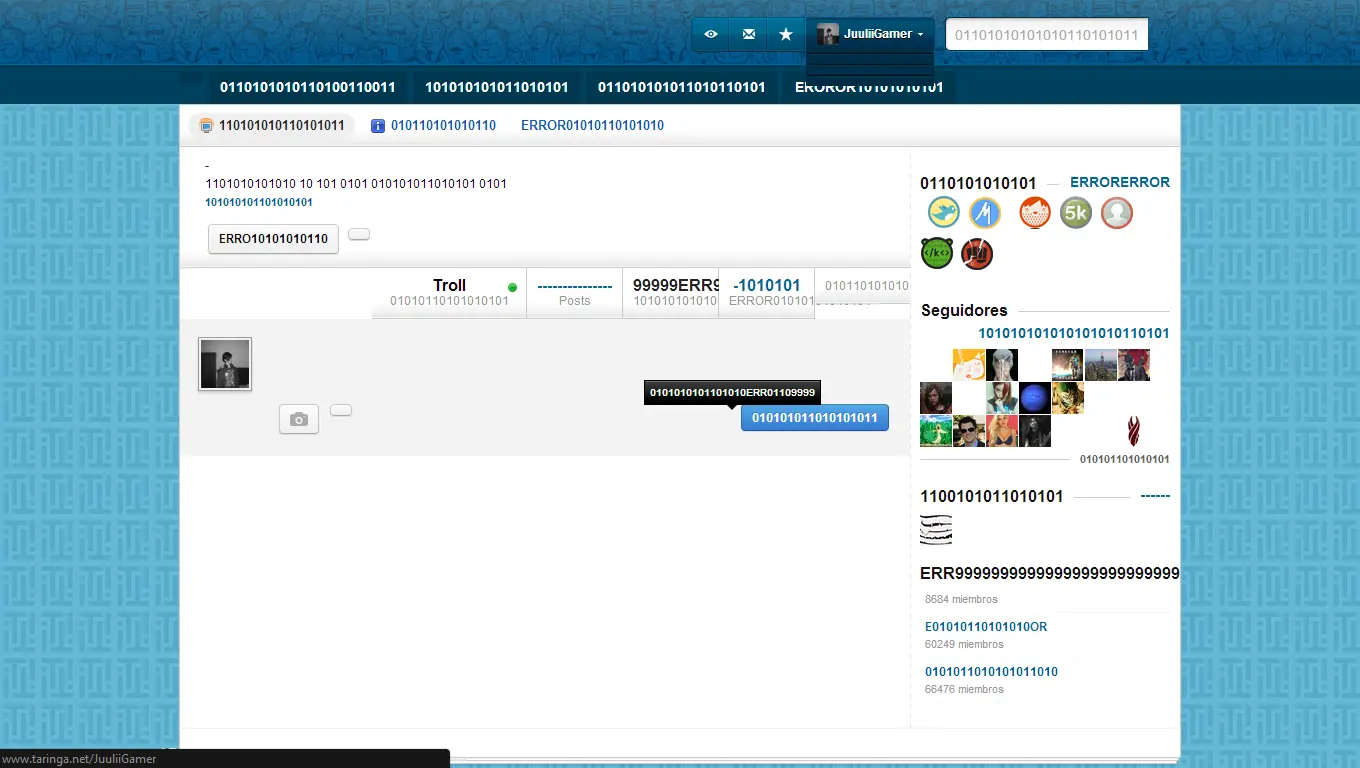1360x768 pixels.
Task: Open the star favorites icon
Action: click(x=786, y=34)
